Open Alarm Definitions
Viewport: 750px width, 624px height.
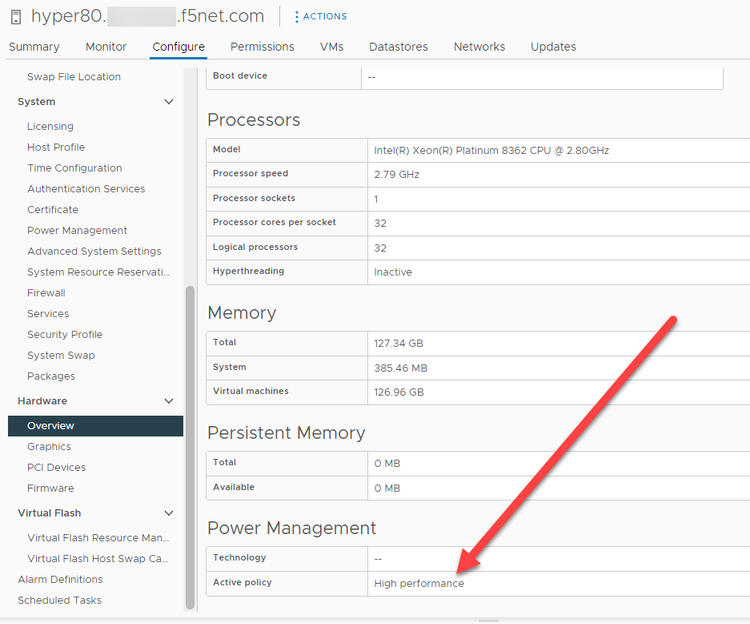[60, 580]
